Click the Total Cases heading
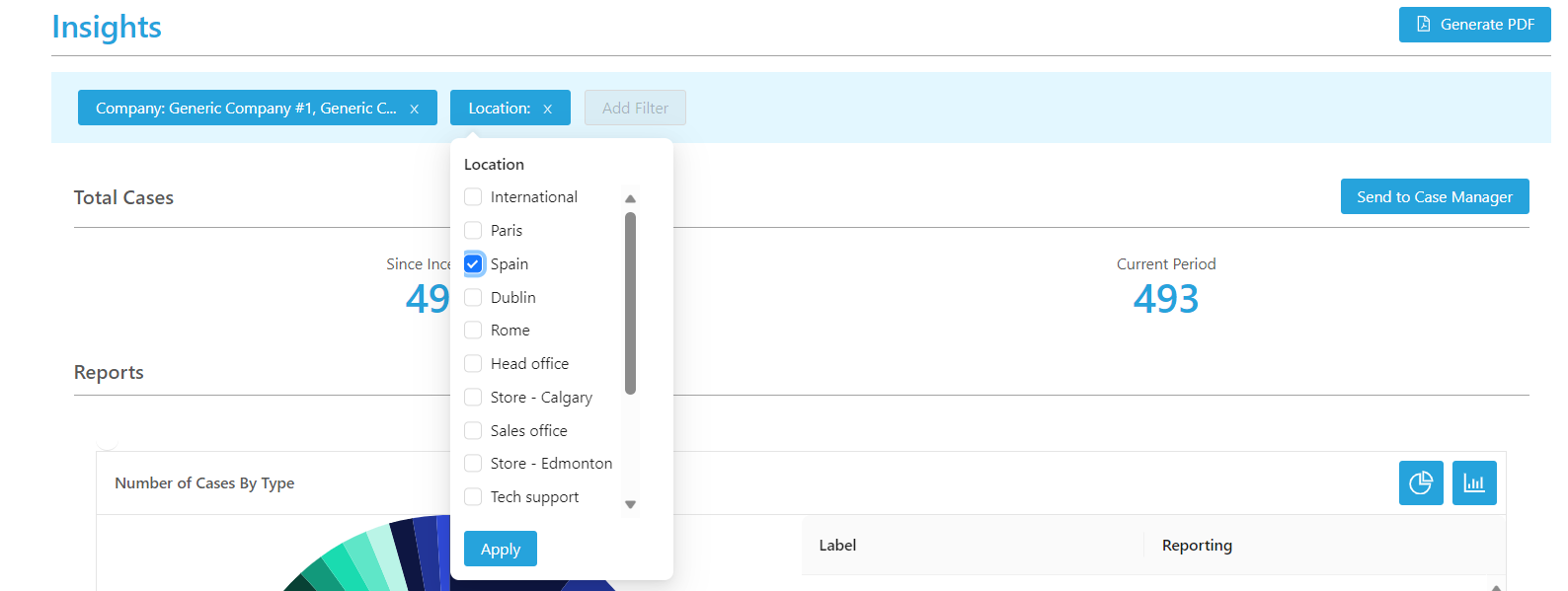Image resolution: width=1568 pixels, height=591 pixels. click(123, 197)
